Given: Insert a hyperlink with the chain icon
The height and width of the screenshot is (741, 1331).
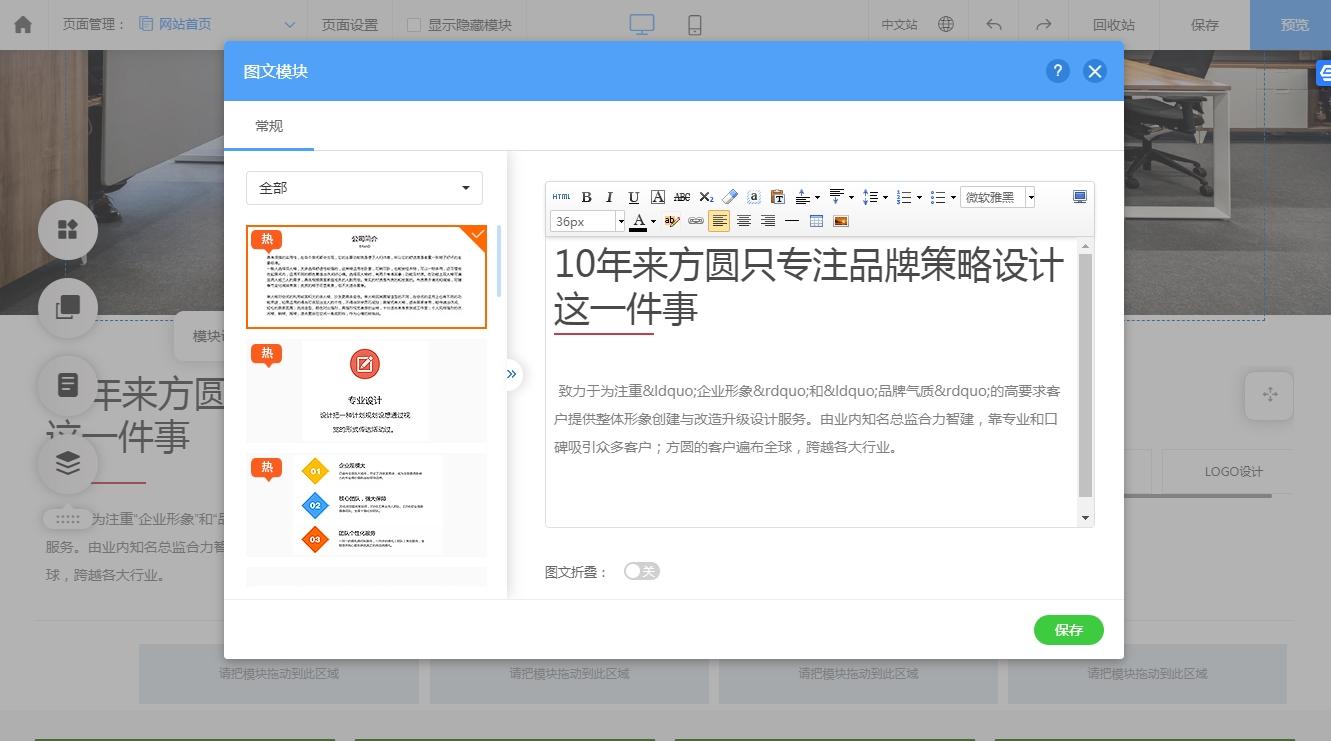Looking at the screenshot, I should point(694,221).
